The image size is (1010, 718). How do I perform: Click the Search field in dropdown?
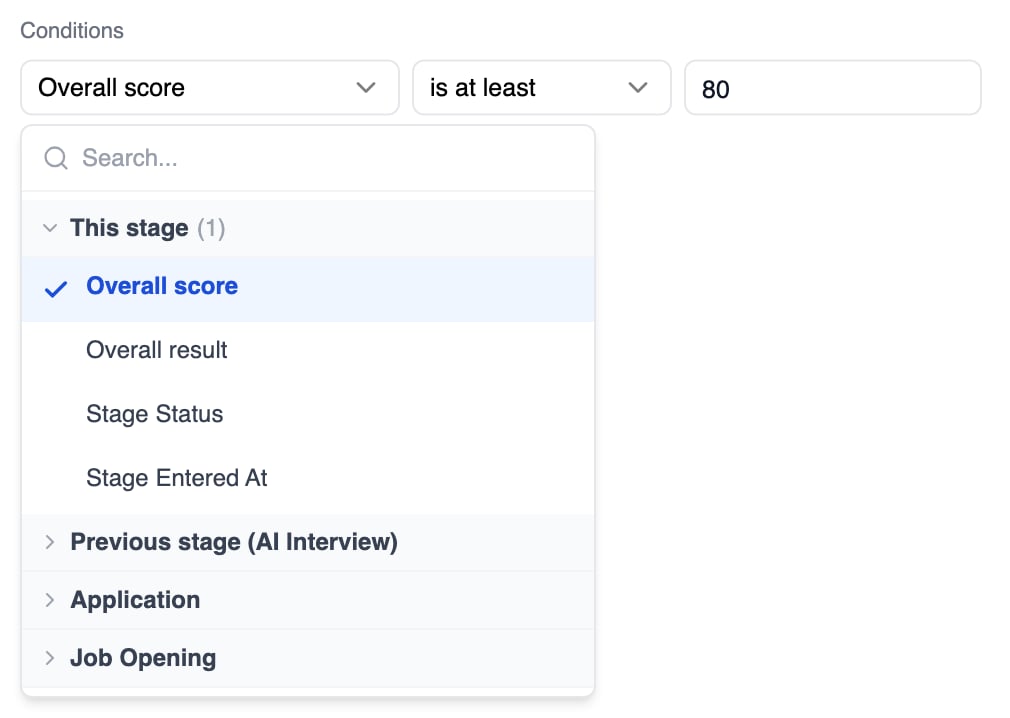point(308,158)
